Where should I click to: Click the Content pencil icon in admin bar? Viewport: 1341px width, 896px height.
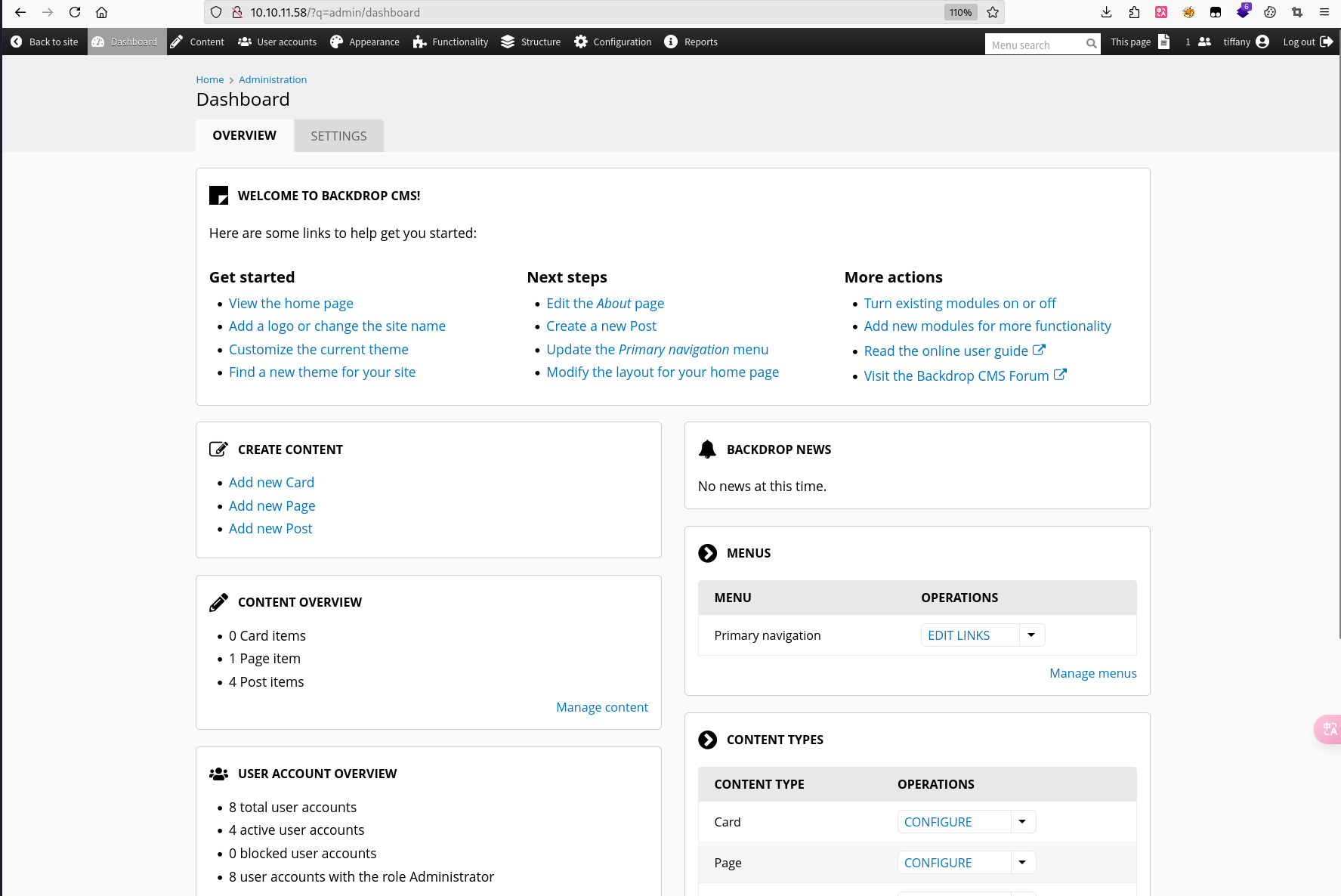coord(177,42)
